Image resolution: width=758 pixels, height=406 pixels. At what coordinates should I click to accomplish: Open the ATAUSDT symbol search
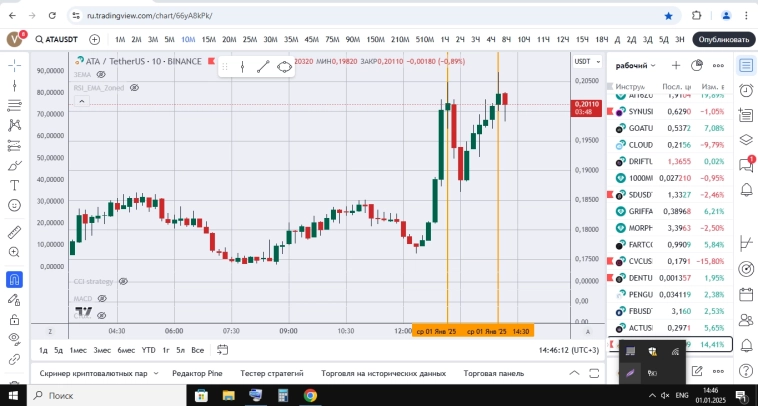click(x=57, y=39)
